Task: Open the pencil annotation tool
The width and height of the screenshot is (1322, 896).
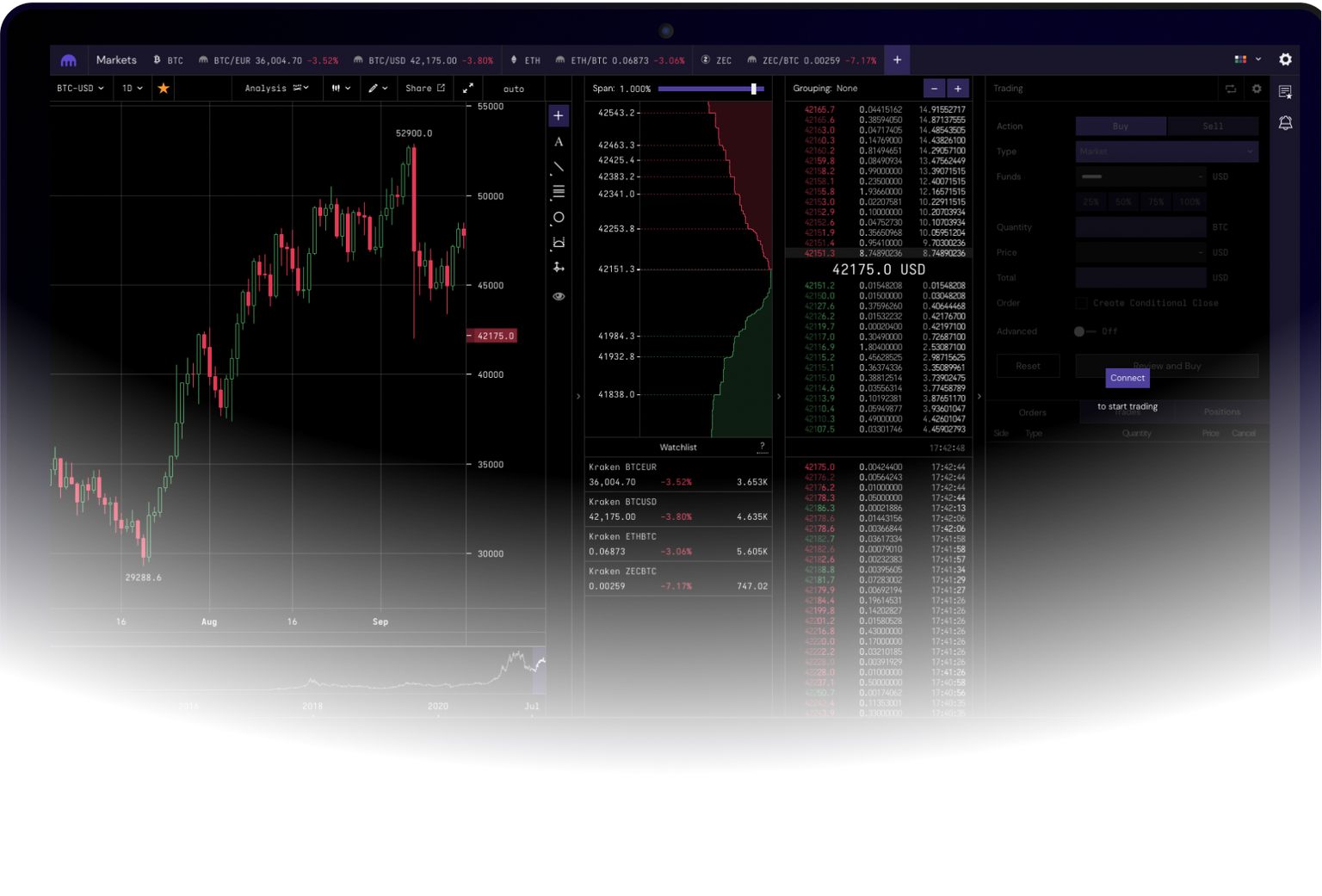Action: tap(372, 88)
